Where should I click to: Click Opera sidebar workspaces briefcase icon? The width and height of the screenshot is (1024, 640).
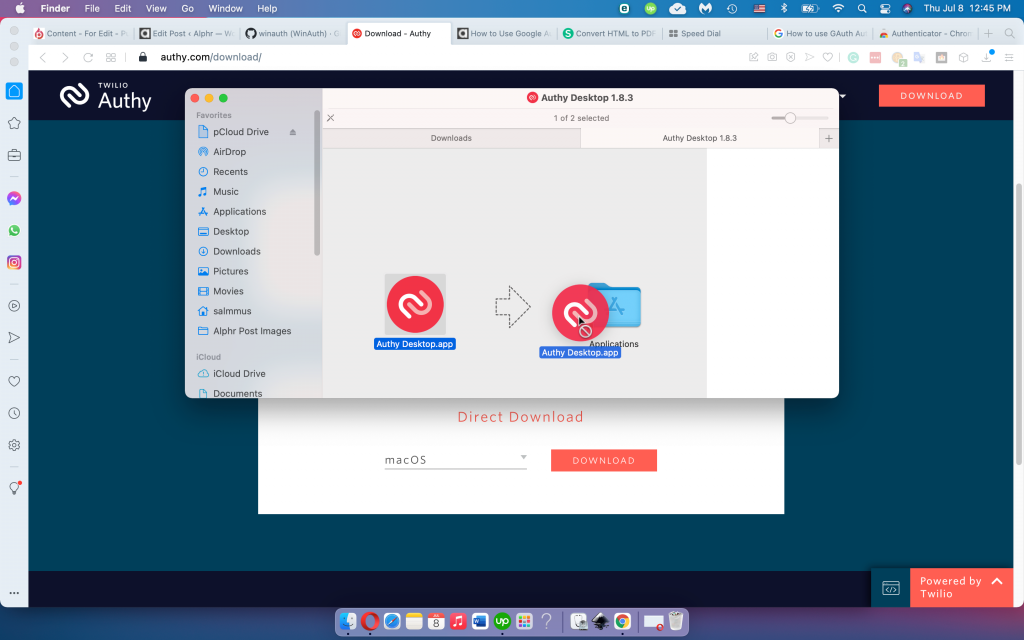[14, 155]
